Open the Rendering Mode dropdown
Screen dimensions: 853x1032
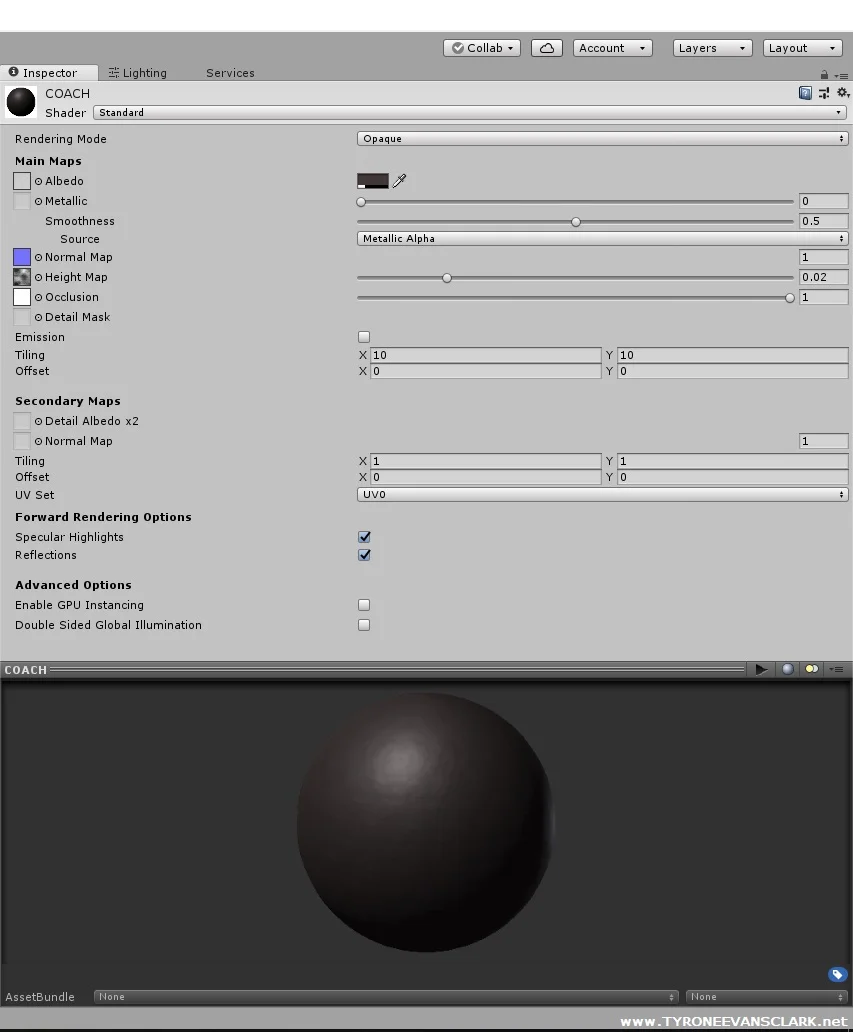click(601, 138)
